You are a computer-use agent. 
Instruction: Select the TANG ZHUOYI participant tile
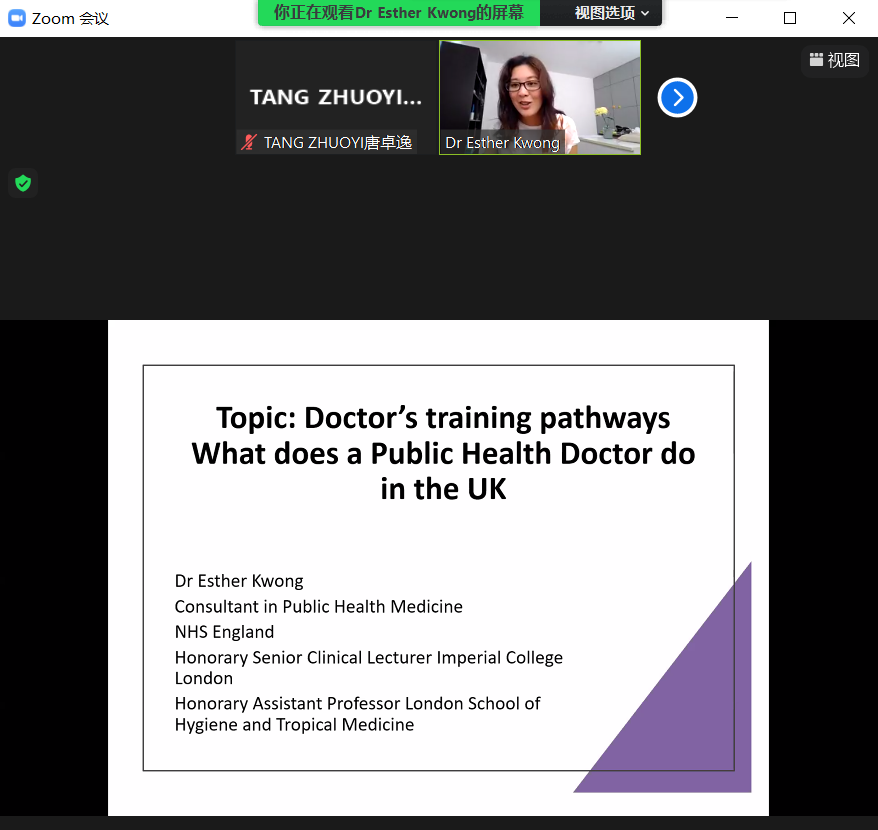point(336,97)
